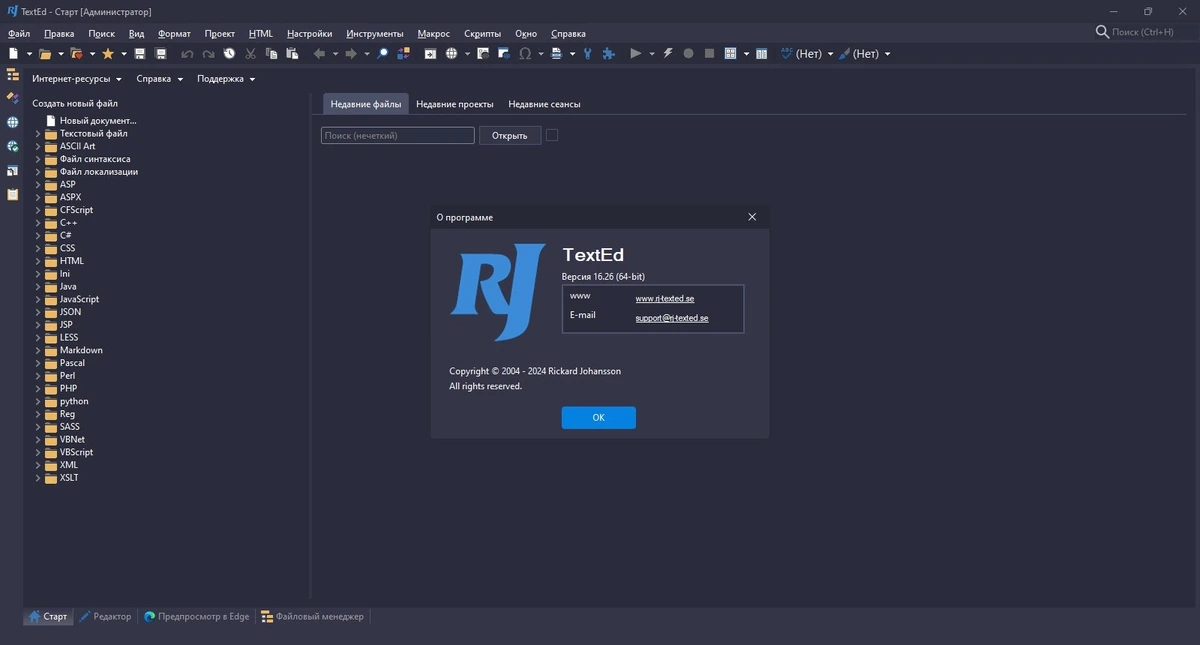Viewport: 1200px width, 645px height.
Task: Click the globe browser preview icon
Action: (451, 53)
